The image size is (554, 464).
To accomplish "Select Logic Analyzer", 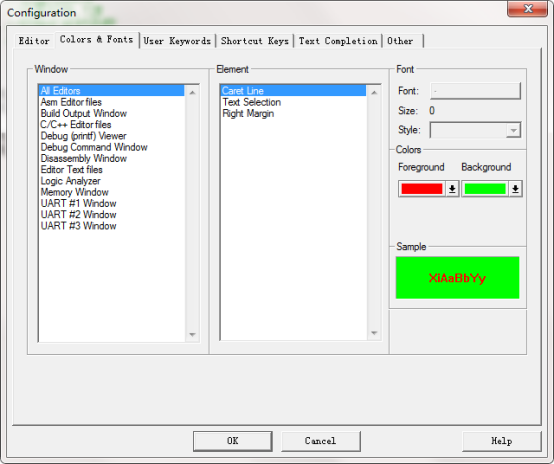I will (112, 181).
